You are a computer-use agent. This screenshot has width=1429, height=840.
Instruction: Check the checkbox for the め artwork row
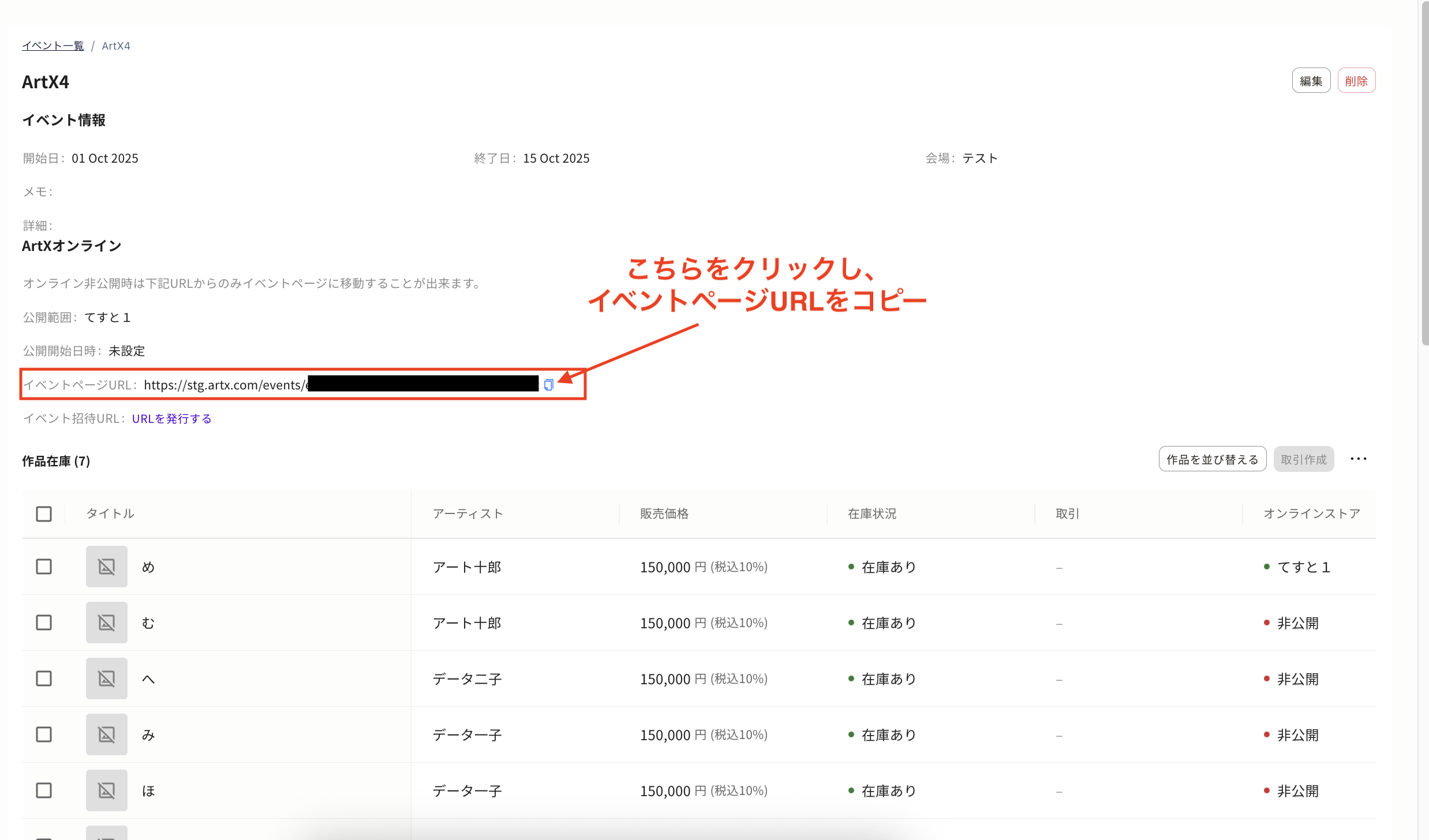tap(44, 566)
